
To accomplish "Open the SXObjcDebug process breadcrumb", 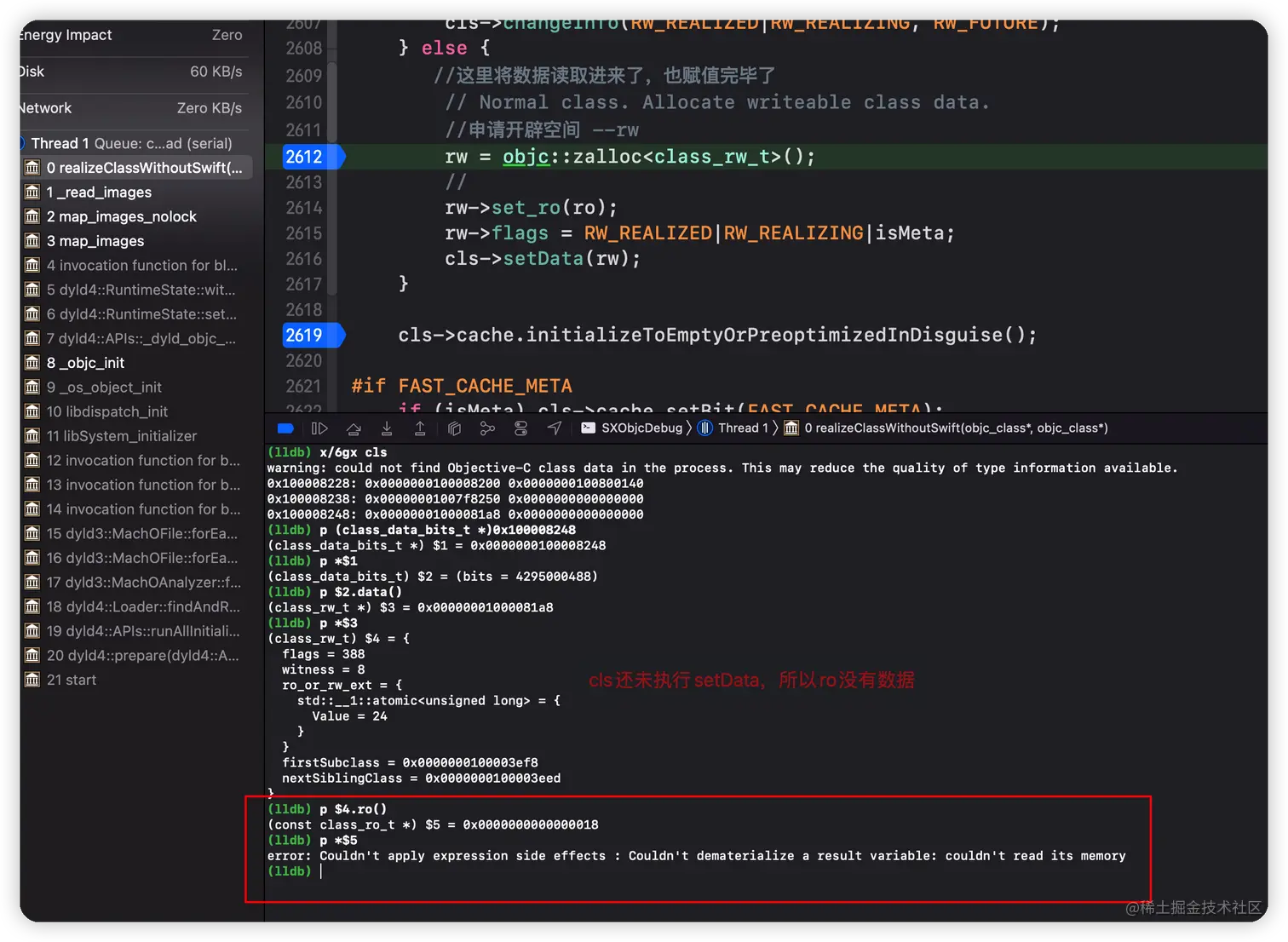I will pos(632,428).
